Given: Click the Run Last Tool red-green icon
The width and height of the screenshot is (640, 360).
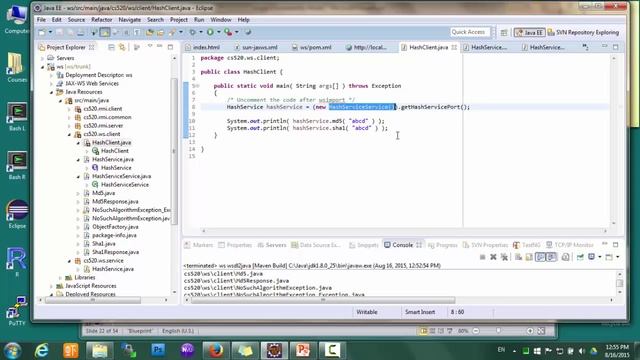Looking at the screenshot, I should [x=228, y=32].
